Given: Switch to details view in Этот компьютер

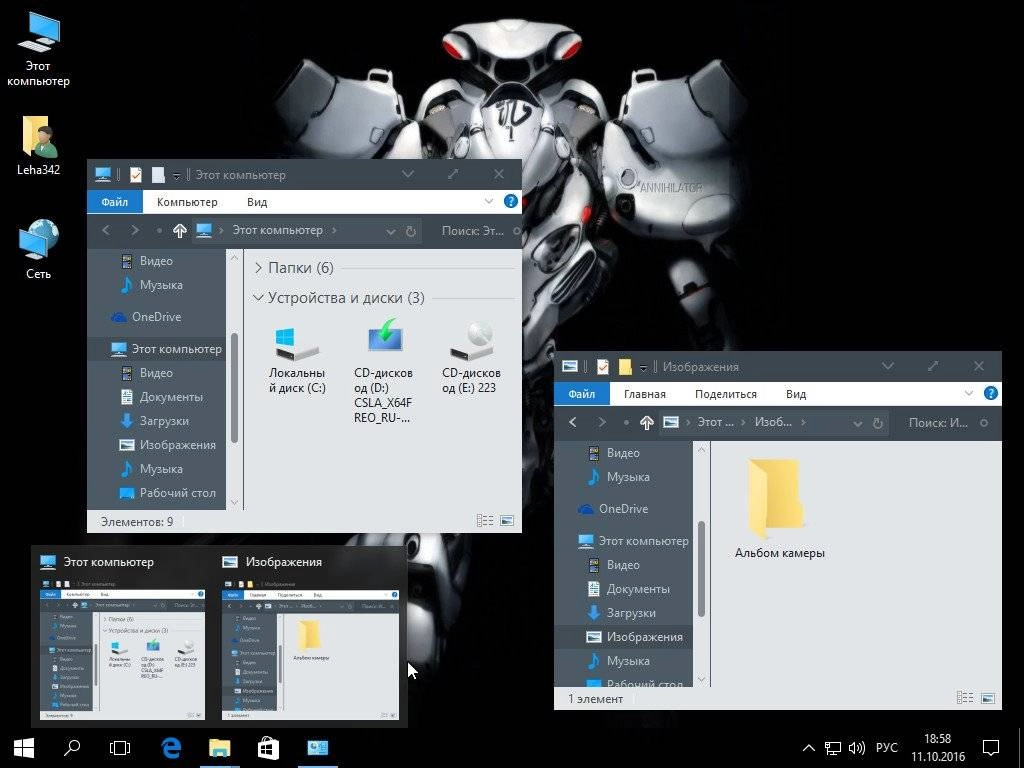Looking at the screenshot, I should [x=485, y=520].
